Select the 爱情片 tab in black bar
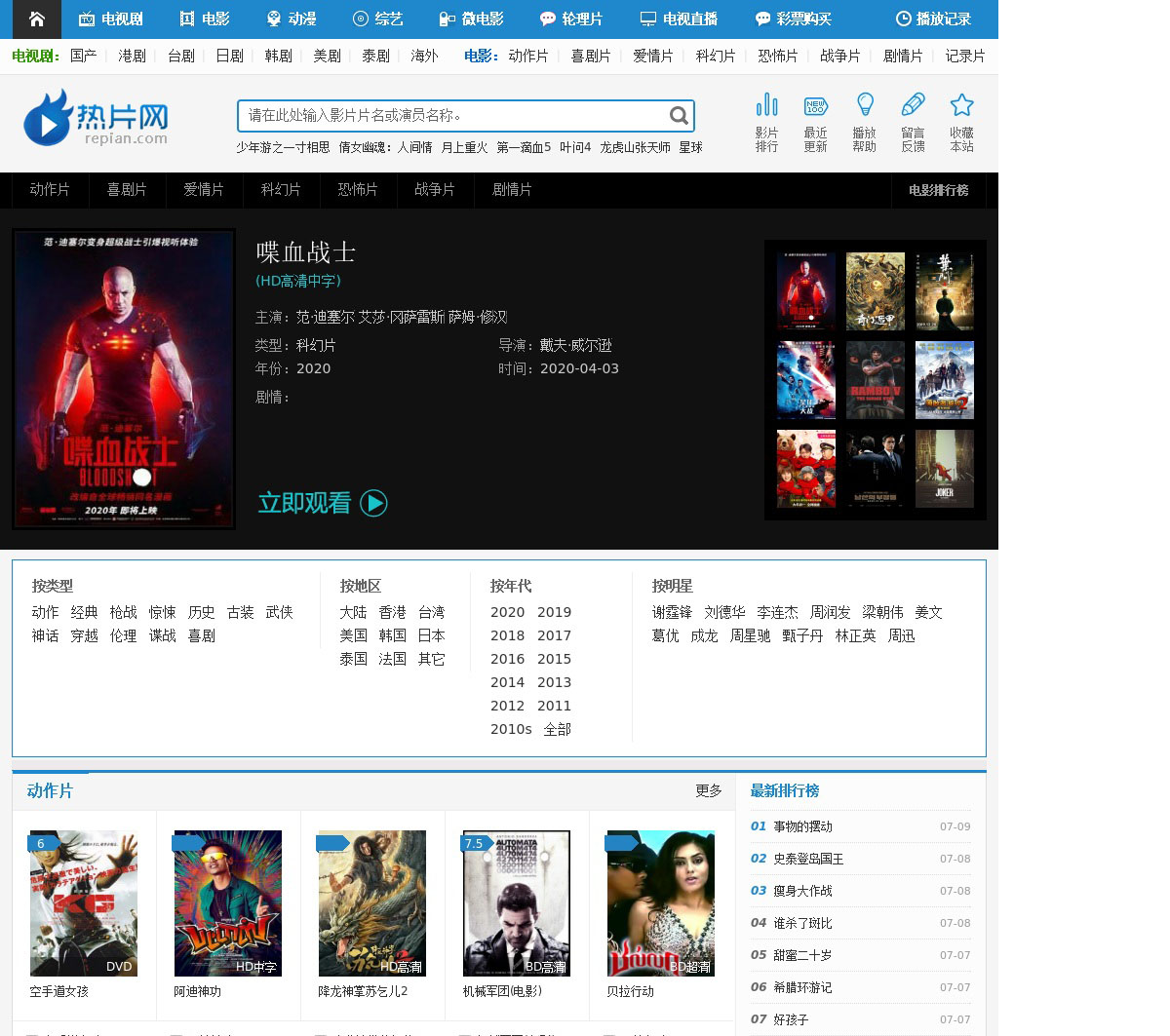 204,190
